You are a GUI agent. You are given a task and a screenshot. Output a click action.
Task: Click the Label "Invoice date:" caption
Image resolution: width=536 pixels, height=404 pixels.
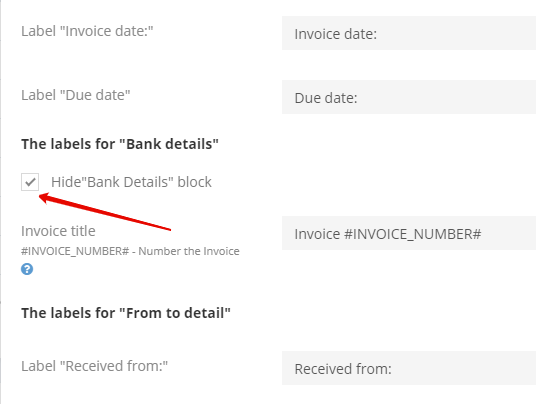(x=87, y=31)
